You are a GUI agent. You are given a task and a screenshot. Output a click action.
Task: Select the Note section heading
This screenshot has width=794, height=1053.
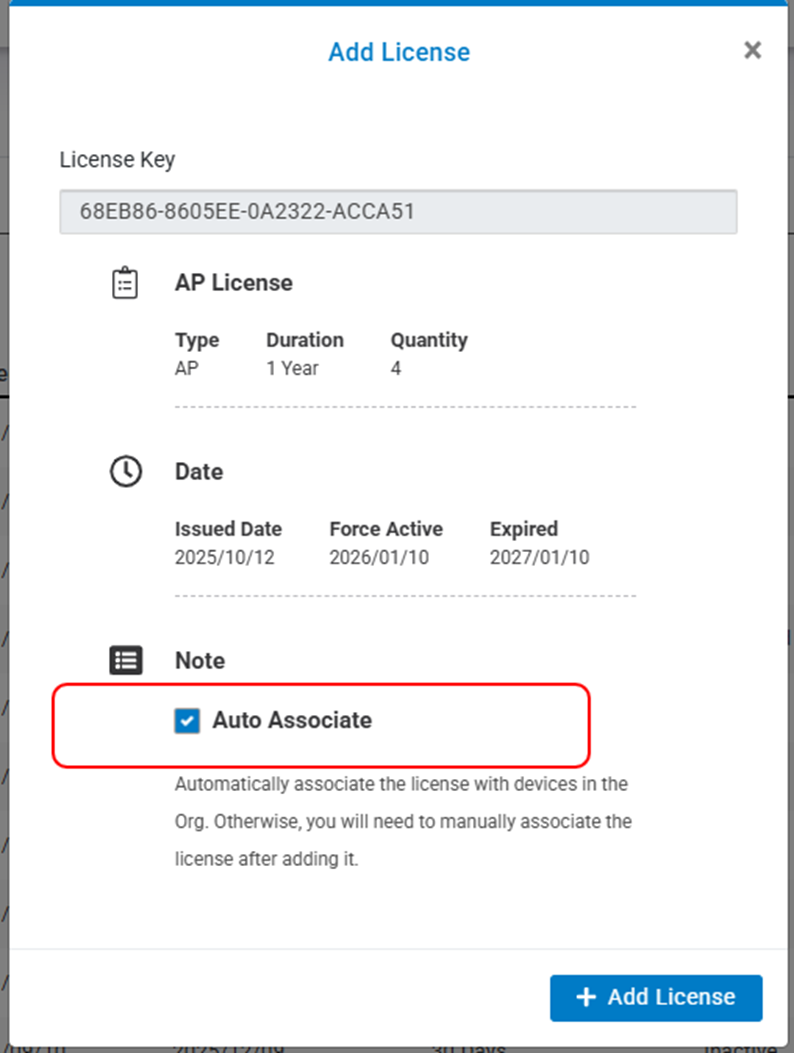200,661
